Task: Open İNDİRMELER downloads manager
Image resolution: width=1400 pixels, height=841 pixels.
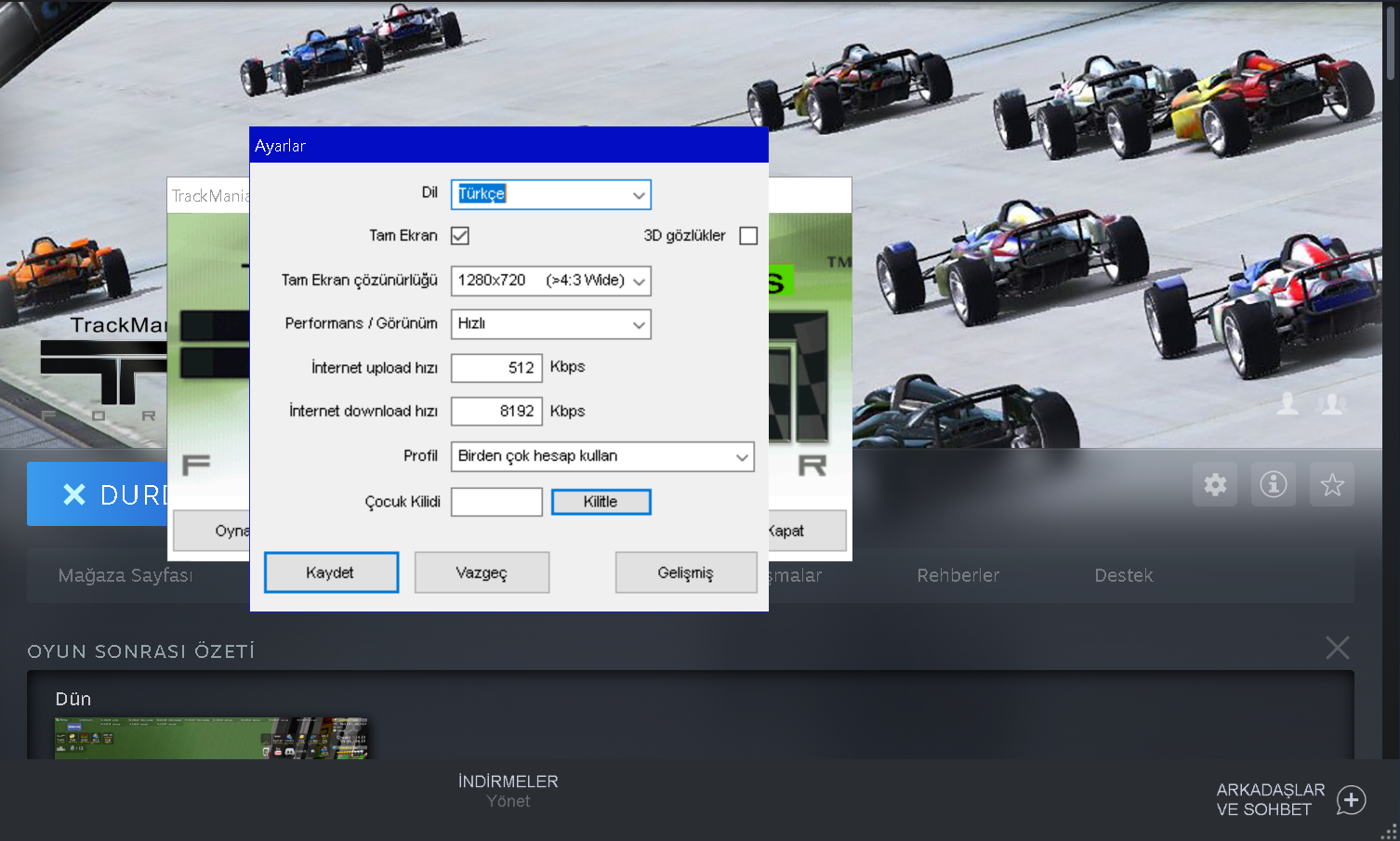Action: 508,791
